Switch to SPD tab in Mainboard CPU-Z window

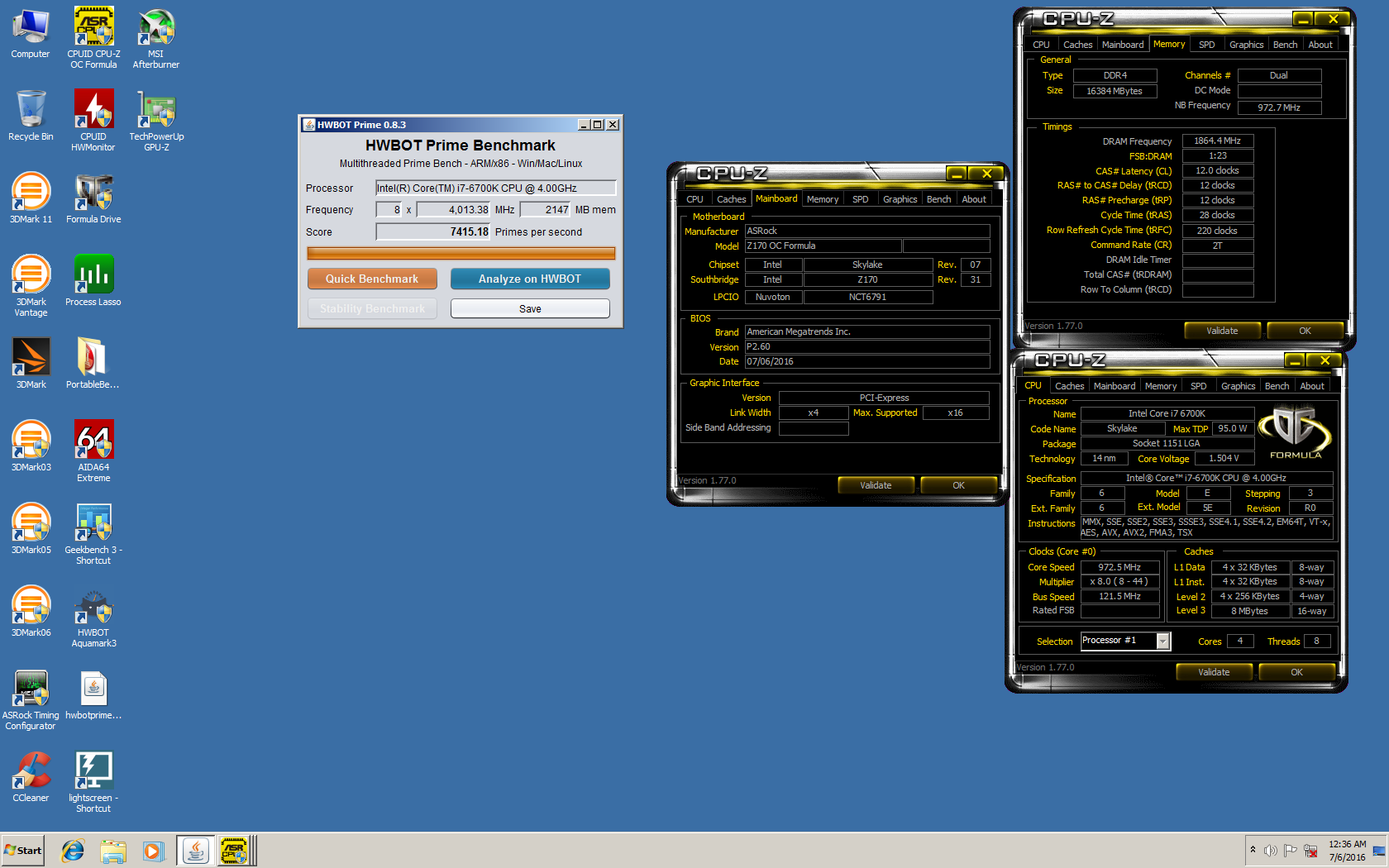pos(860,199)
